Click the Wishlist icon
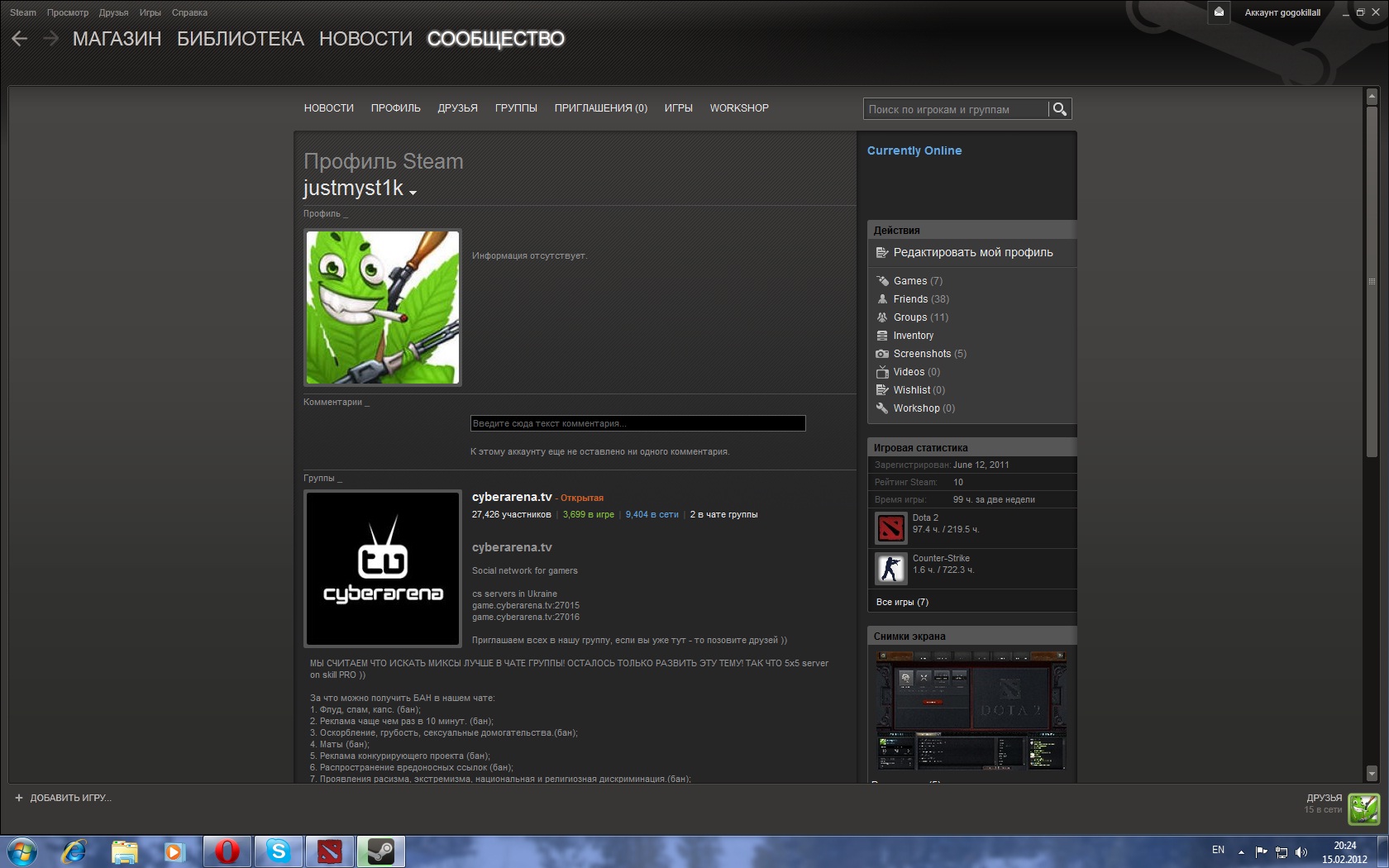Viewport: 1389px width, 868px height. pyautogui.click(x=882, y=390)
